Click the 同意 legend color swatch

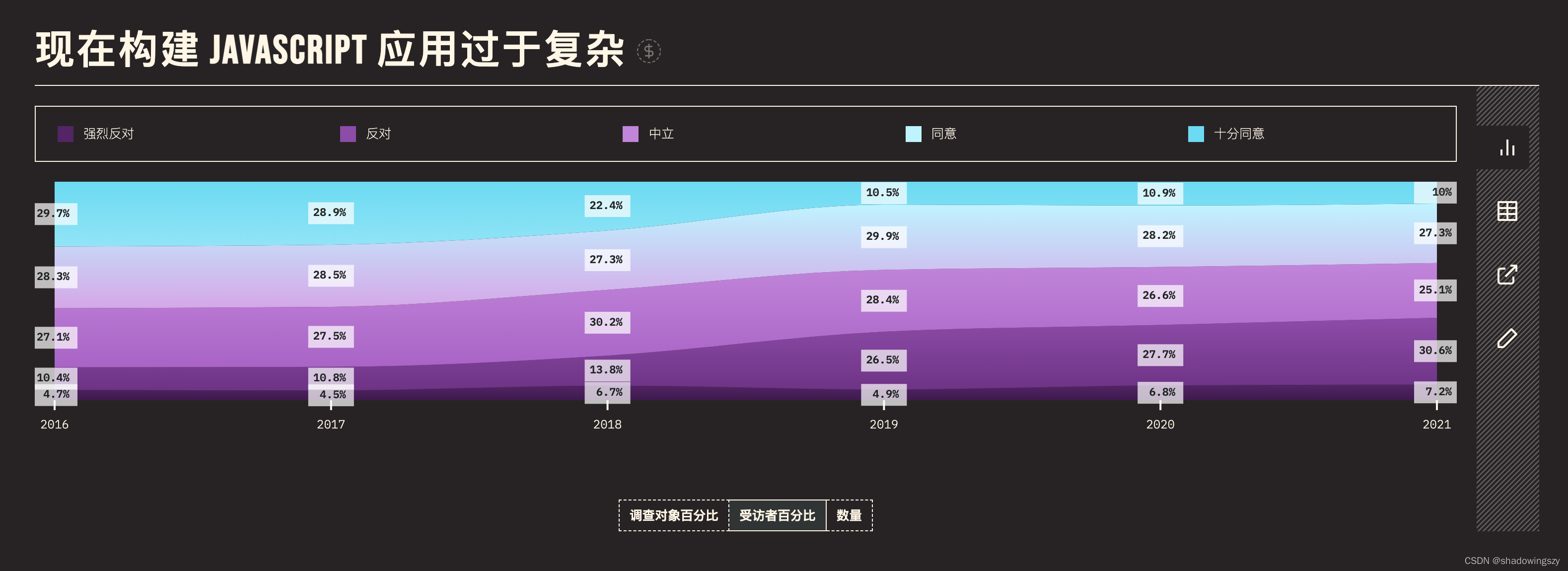pos(913,134)
